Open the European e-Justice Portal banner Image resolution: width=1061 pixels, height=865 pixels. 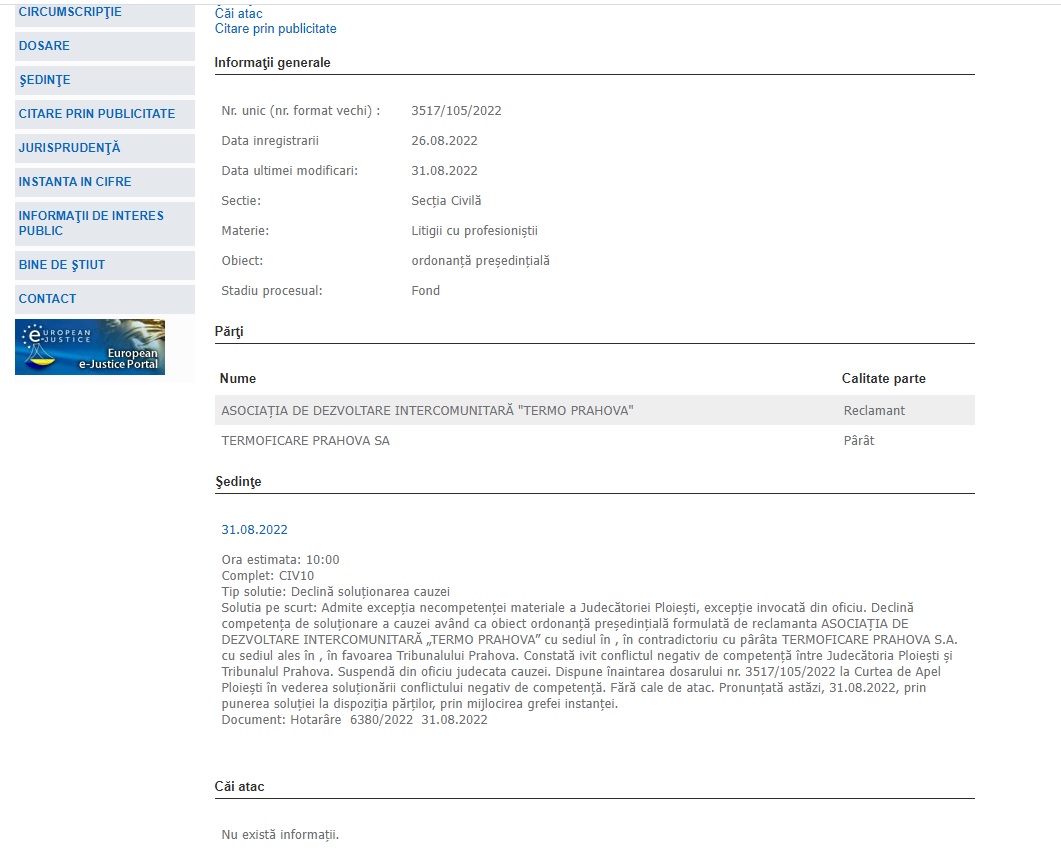click(x=90, y=347)
